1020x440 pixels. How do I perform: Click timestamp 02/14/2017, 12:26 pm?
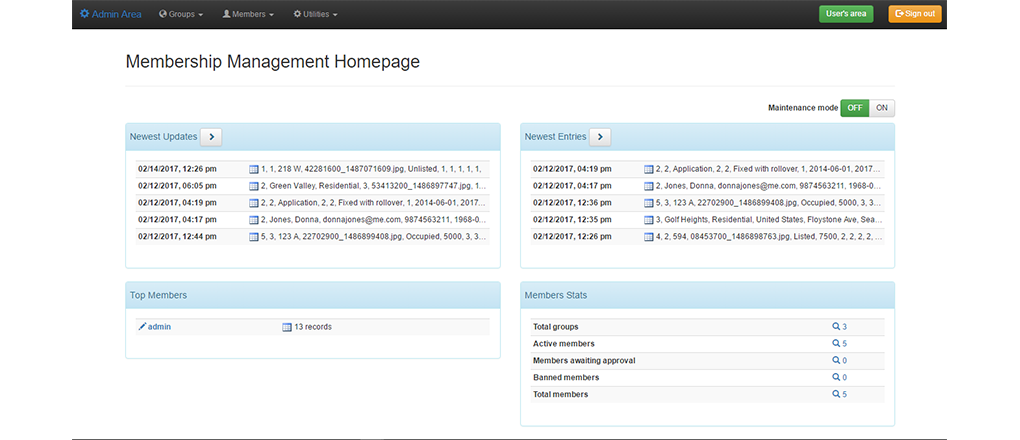point(177,169)
